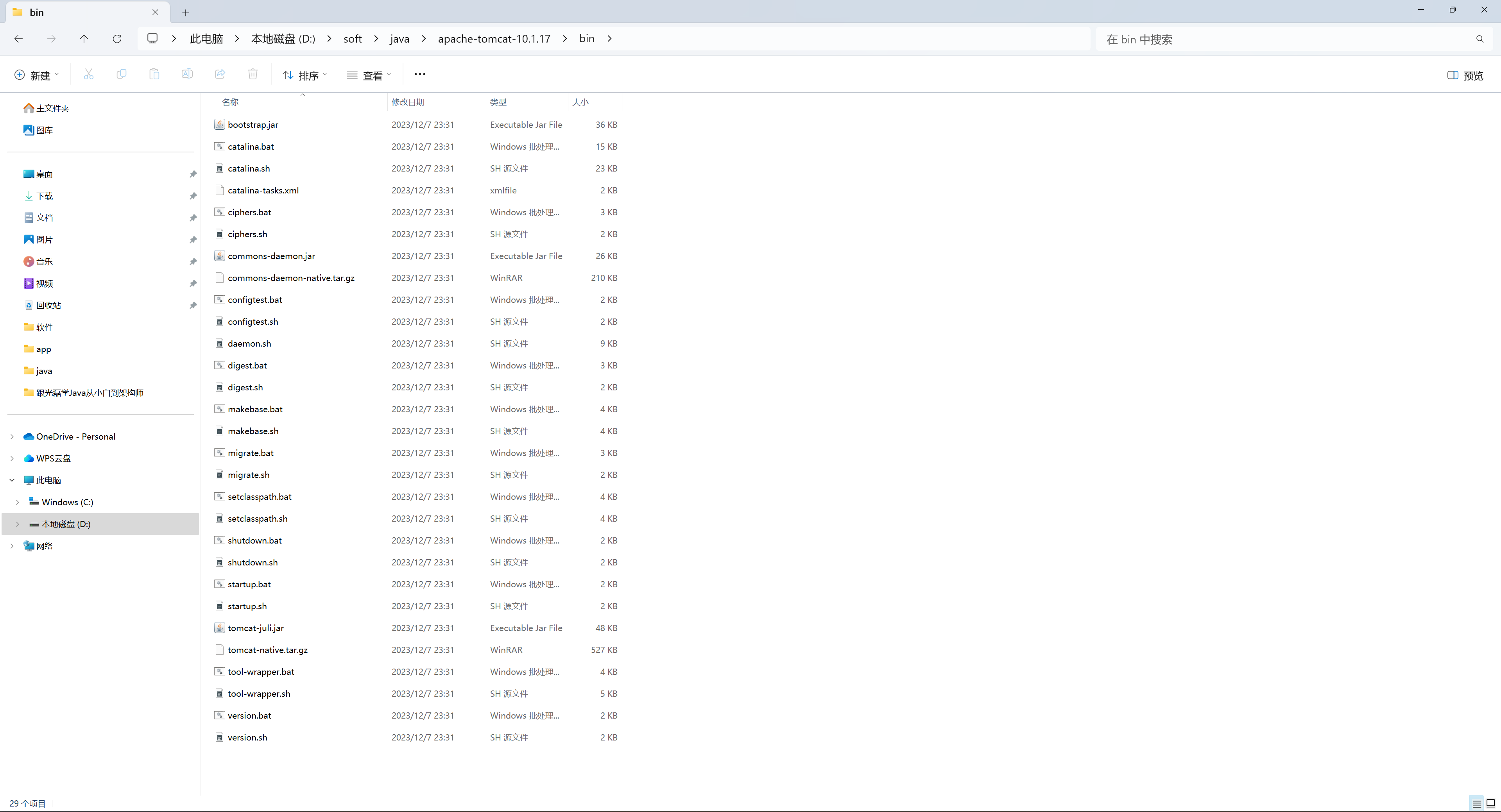The height and width of the screenshot is (812, 1501).
Task: Expand 网络 tree node
Action: point(12,546)
